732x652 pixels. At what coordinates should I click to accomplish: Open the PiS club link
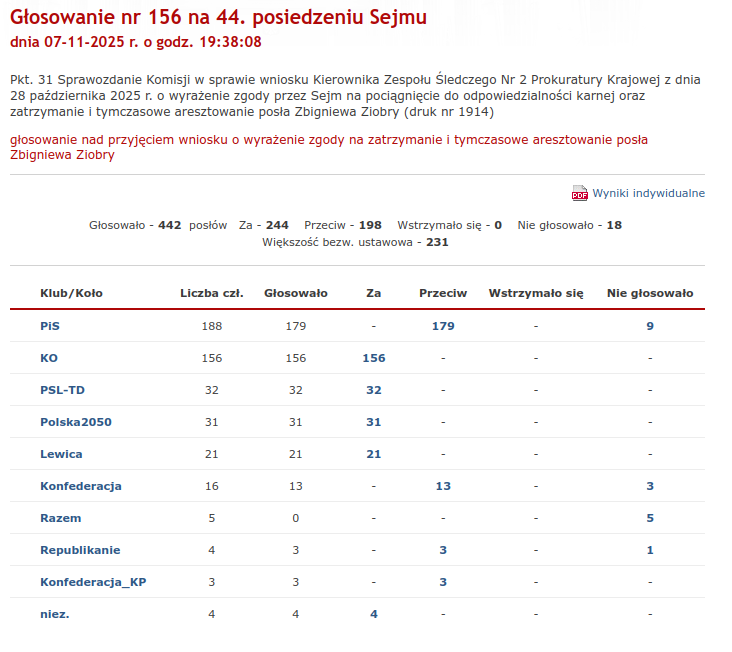click(x=50, y=326)
